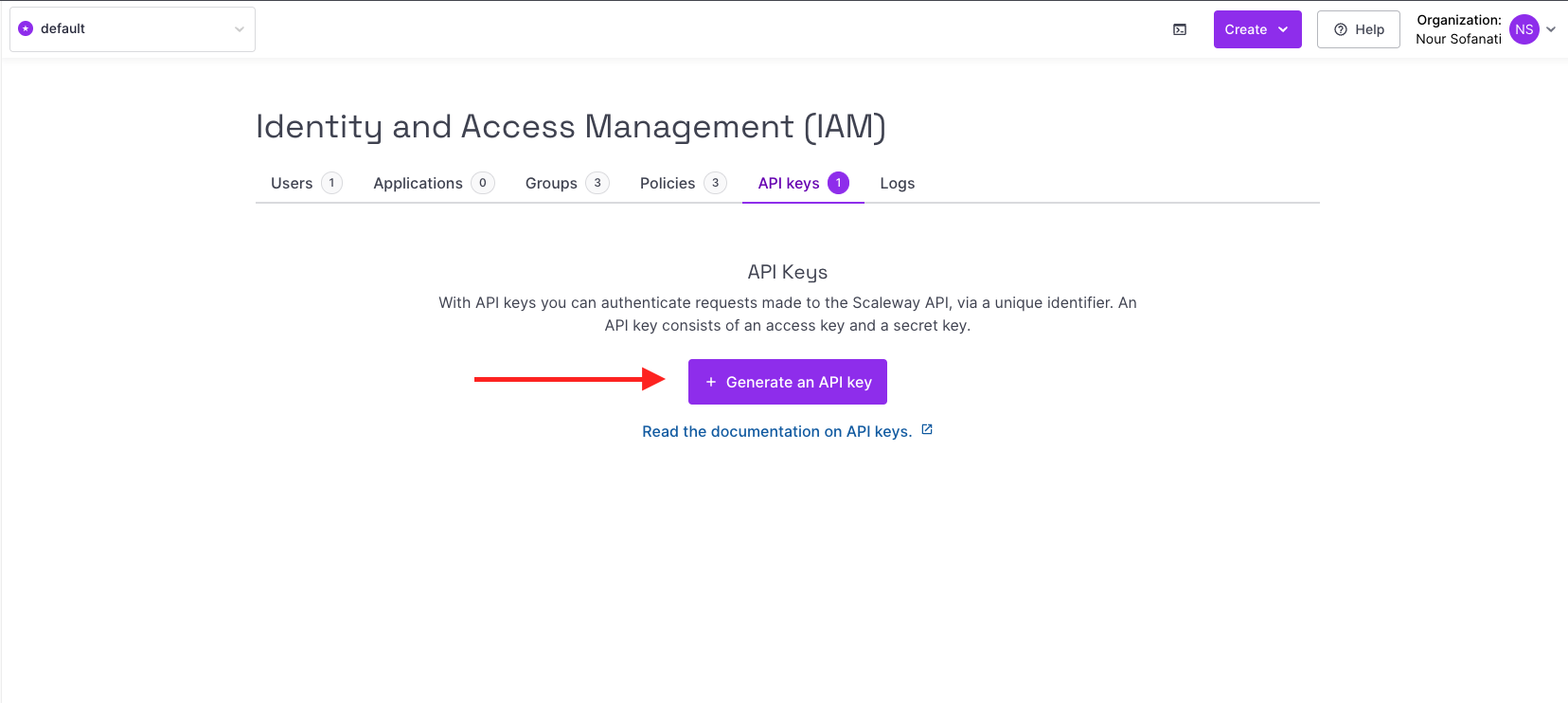
Task: Open the API keys documentation link
Action: point(776,431)
